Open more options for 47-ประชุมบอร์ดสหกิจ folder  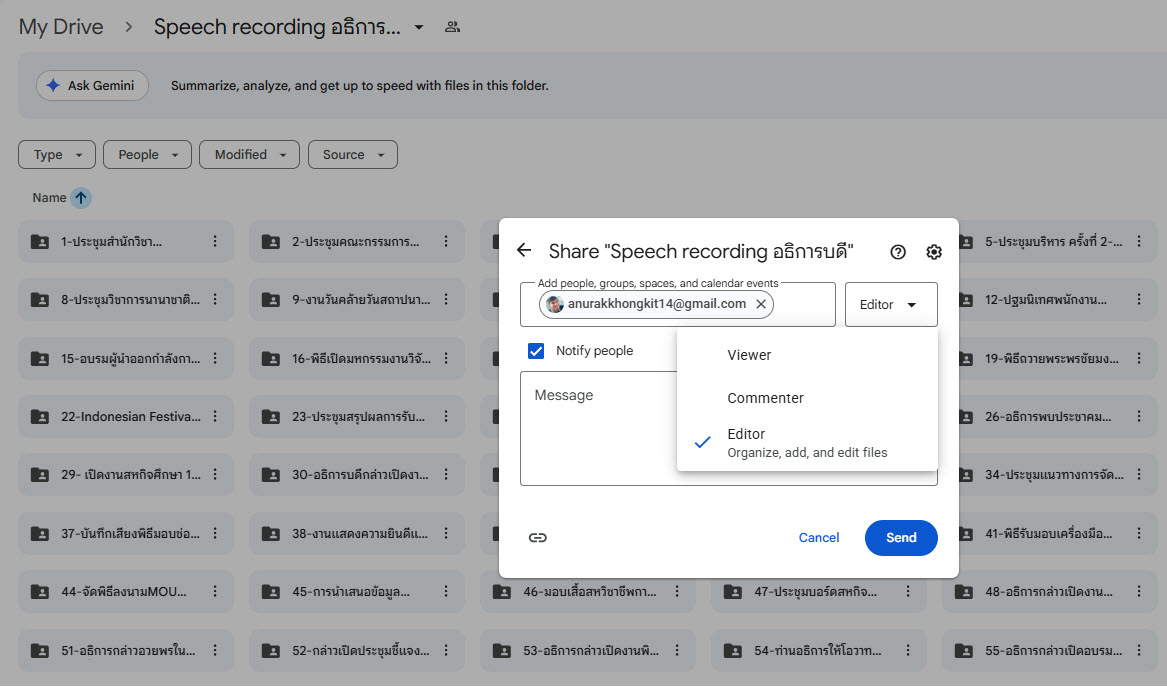(908, 592)
